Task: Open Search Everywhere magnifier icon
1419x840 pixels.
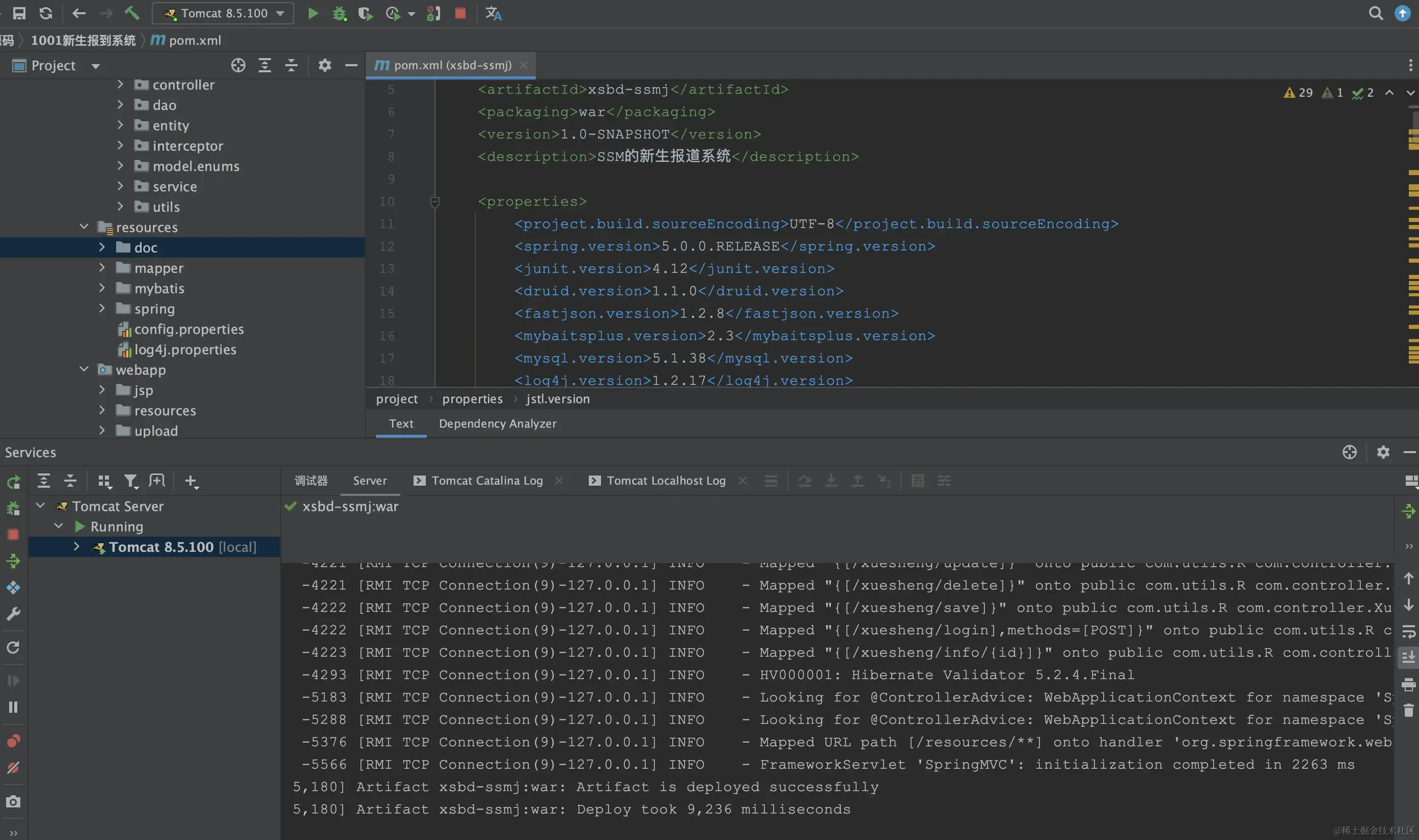Action: 1375,13
